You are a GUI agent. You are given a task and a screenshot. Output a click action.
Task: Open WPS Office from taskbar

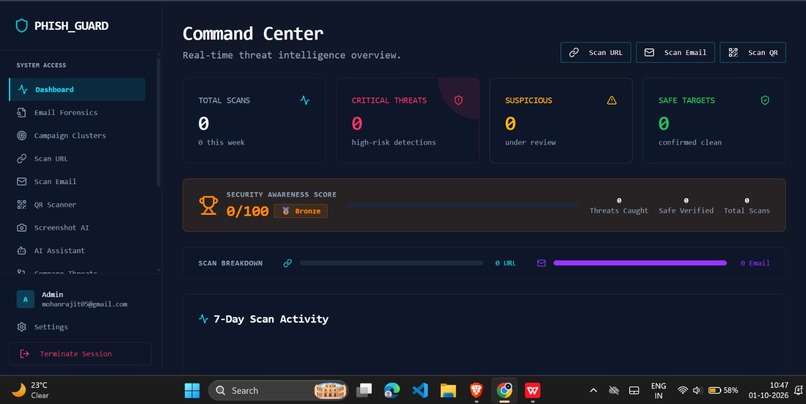click(533, 391)
